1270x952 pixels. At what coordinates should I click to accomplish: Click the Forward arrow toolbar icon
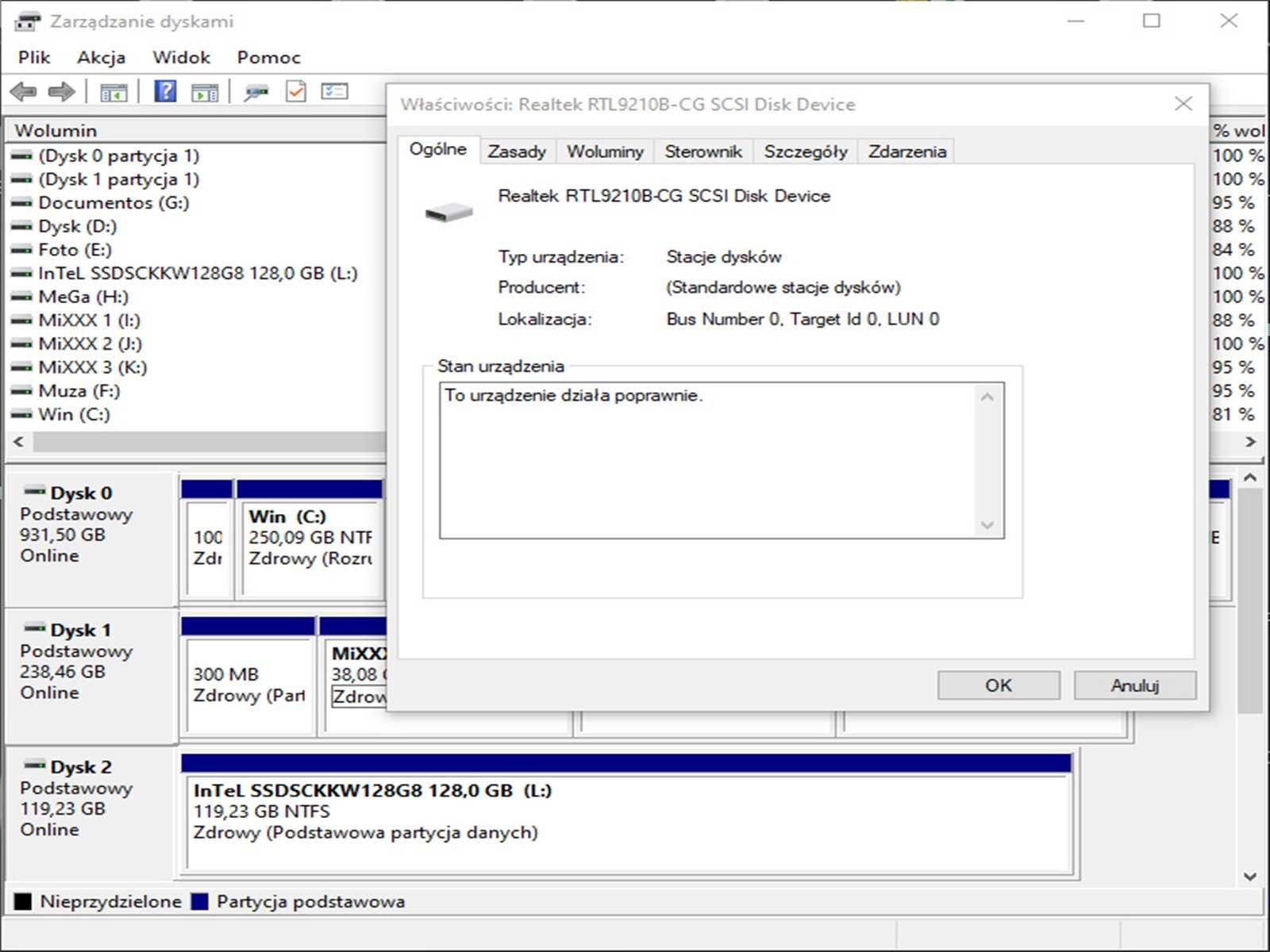pos(61,92)
